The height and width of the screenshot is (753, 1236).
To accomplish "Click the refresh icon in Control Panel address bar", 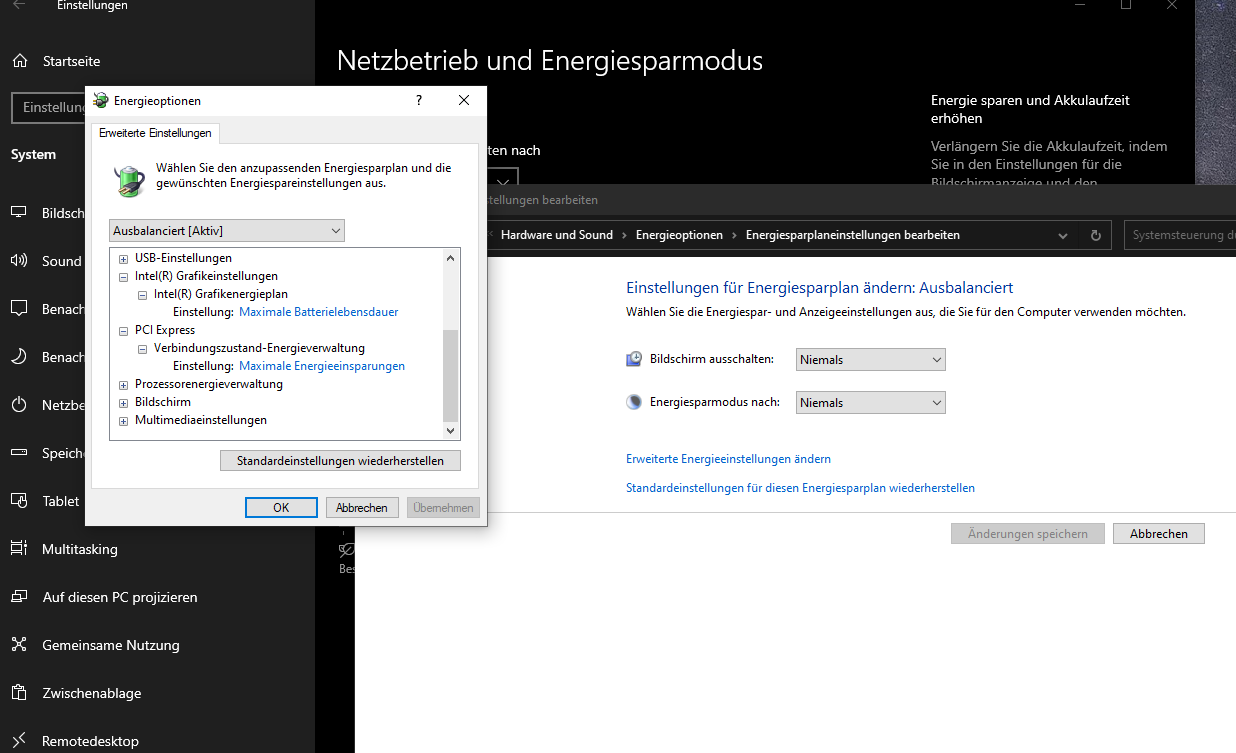I will point(1096,235).
